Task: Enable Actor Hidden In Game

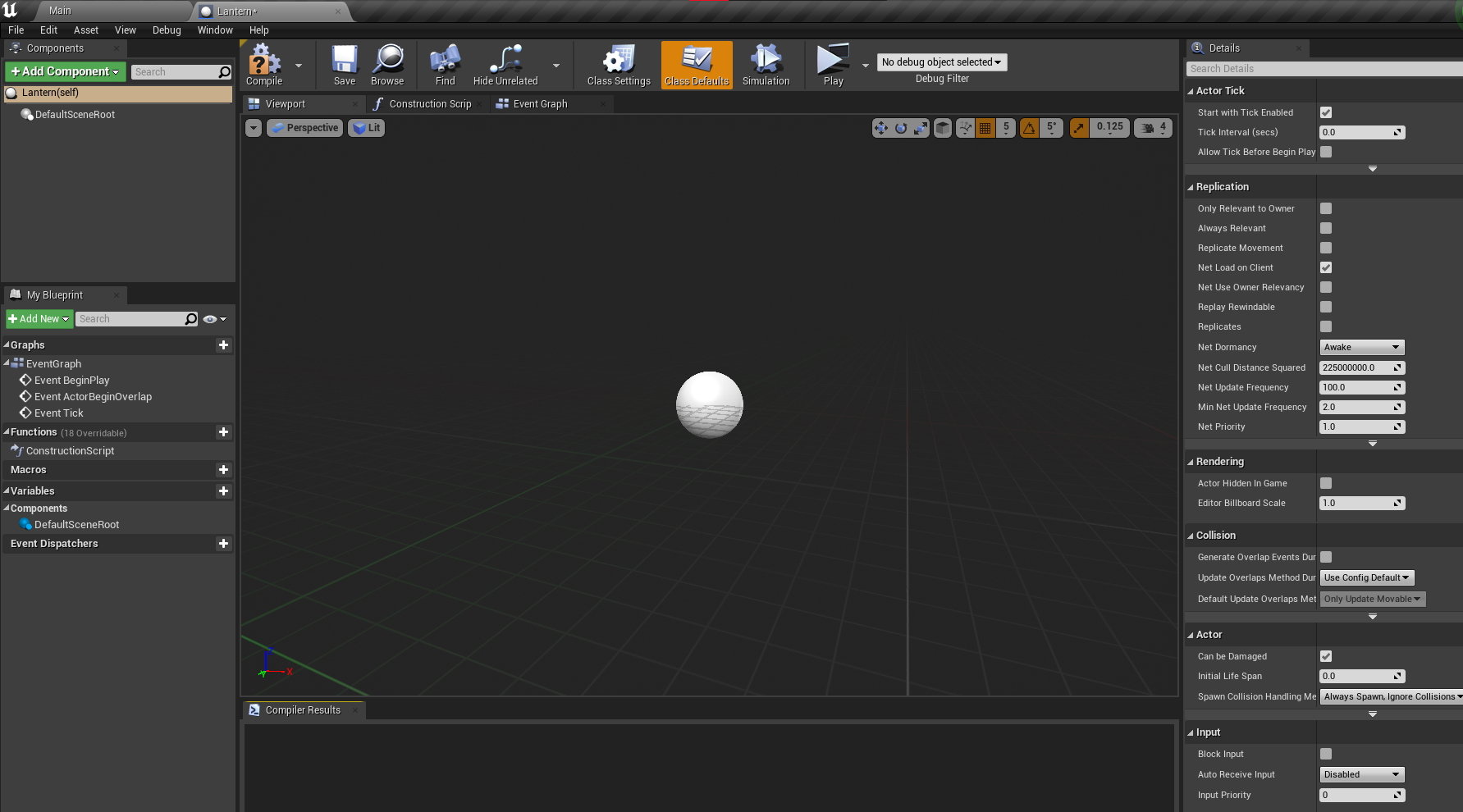Action: click(x=1326, y=483)
